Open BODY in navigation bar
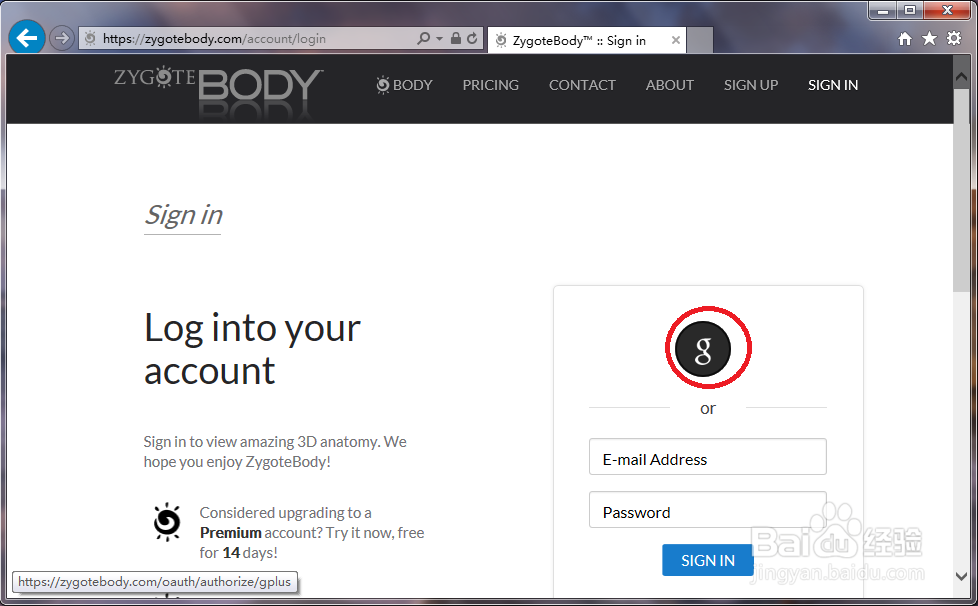Viewport: 978px width, 606px height. 404,85
